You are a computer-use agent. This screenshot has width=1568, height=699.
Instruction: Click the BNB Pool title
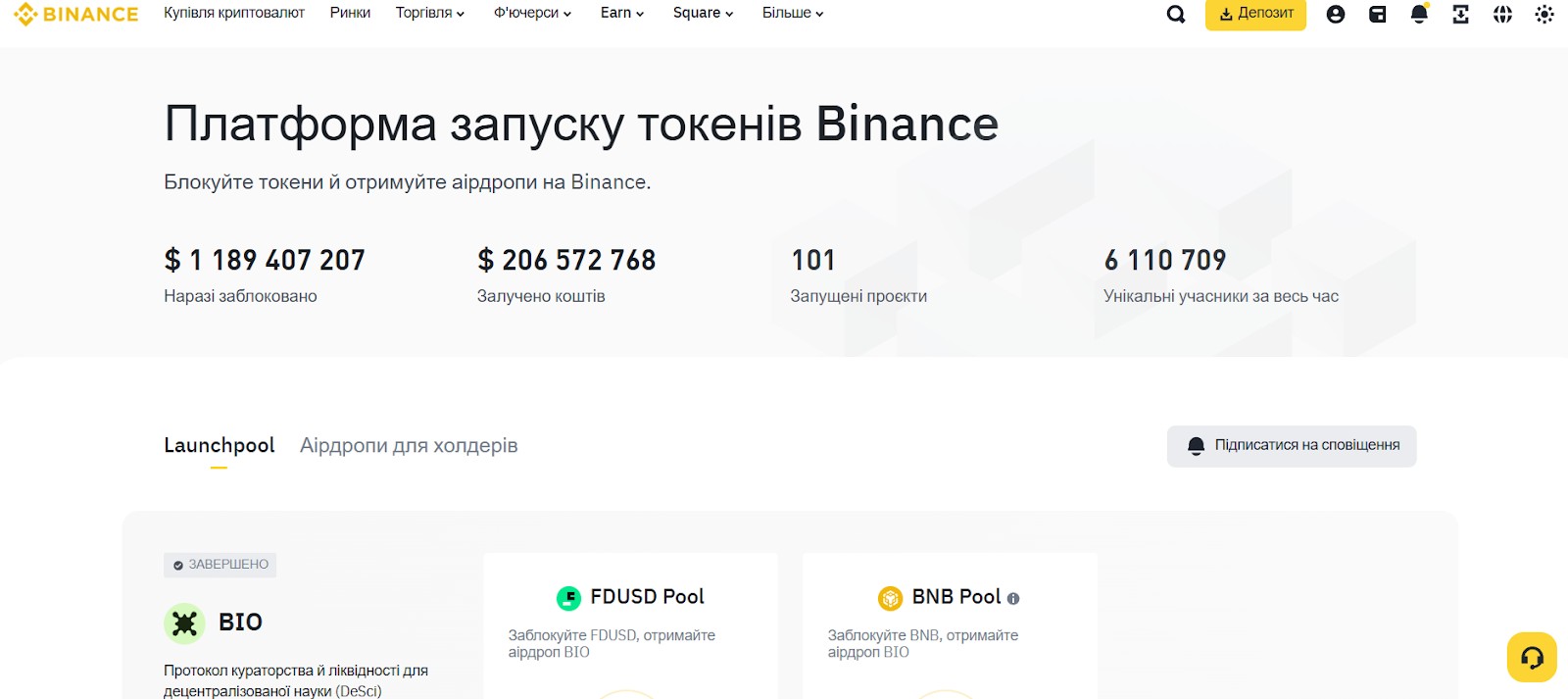pos(956,597)
